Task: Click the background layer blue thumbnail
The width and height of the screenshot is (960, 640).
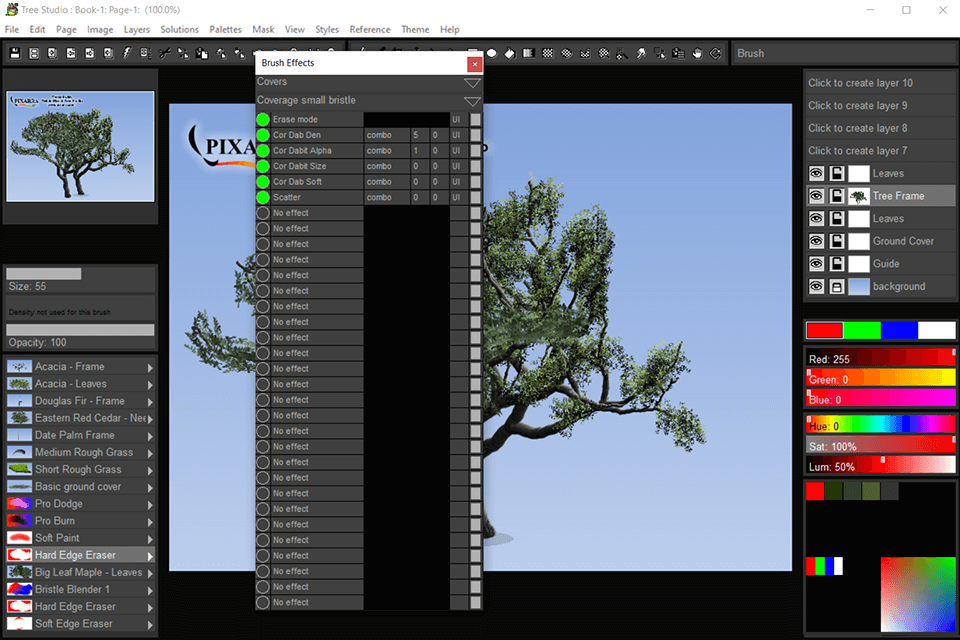Action: (858, 287)
